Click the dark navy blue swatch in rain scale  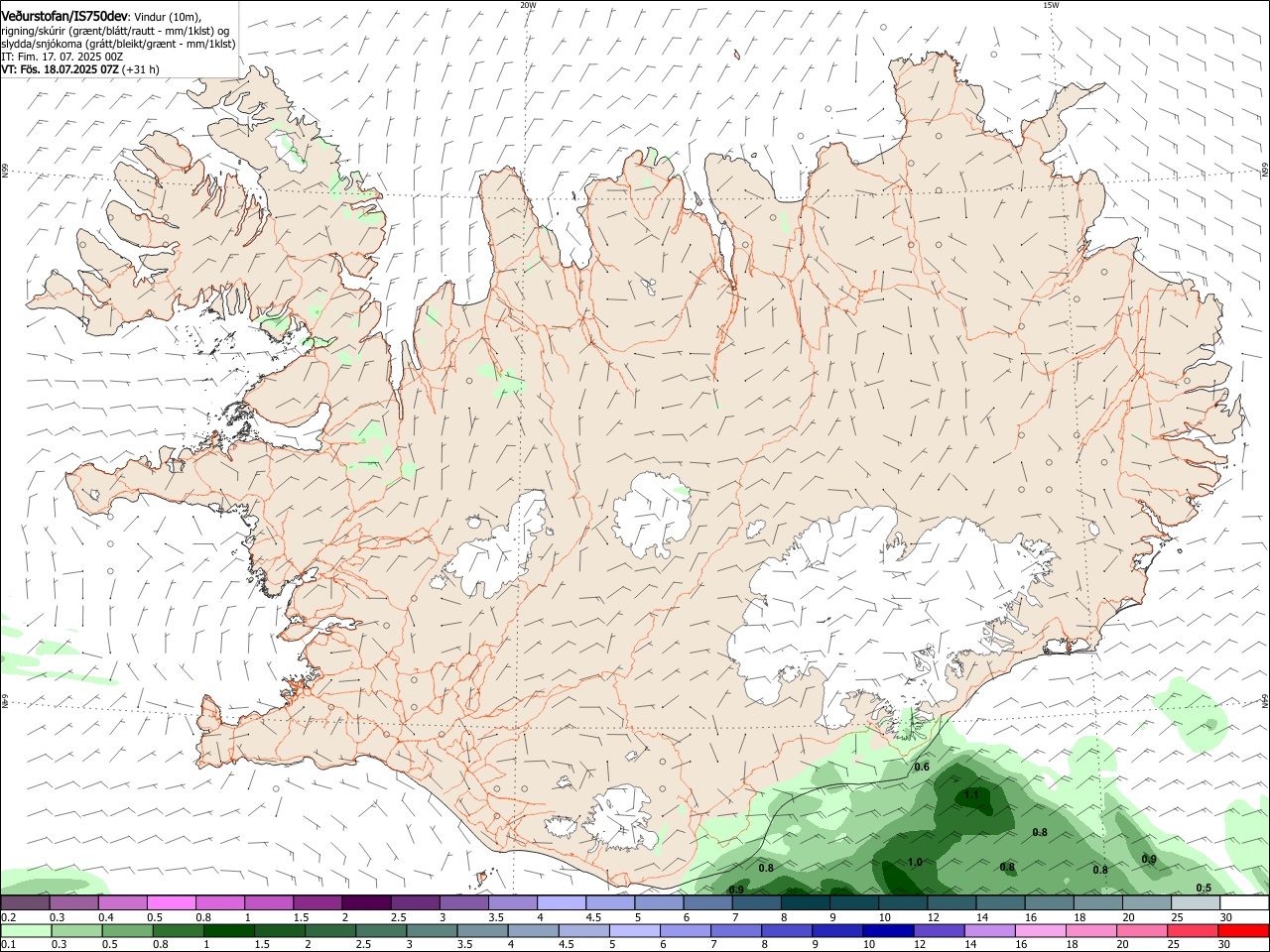pos(887,930)
